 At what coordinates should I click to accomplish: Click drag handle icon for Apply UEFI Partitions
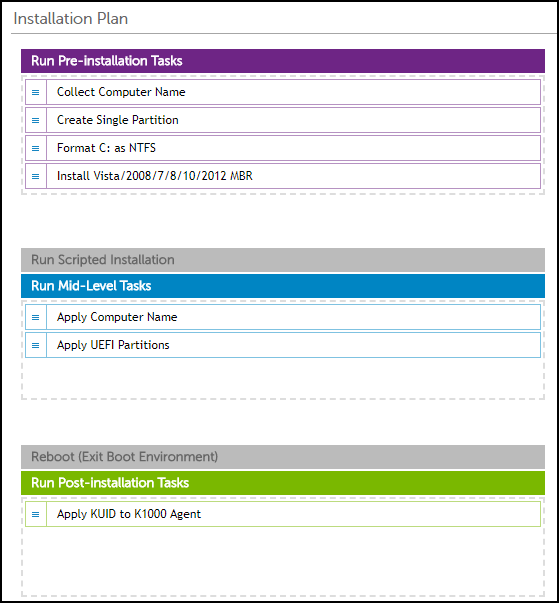pyautogui.click(x=35, y=345)
